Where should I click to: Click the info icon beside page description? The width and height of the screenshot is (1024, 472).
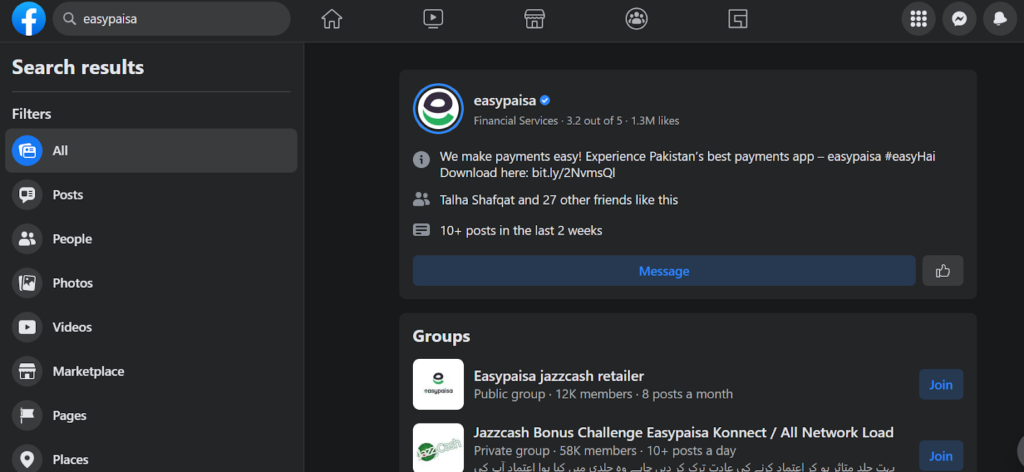pos(421,159)
